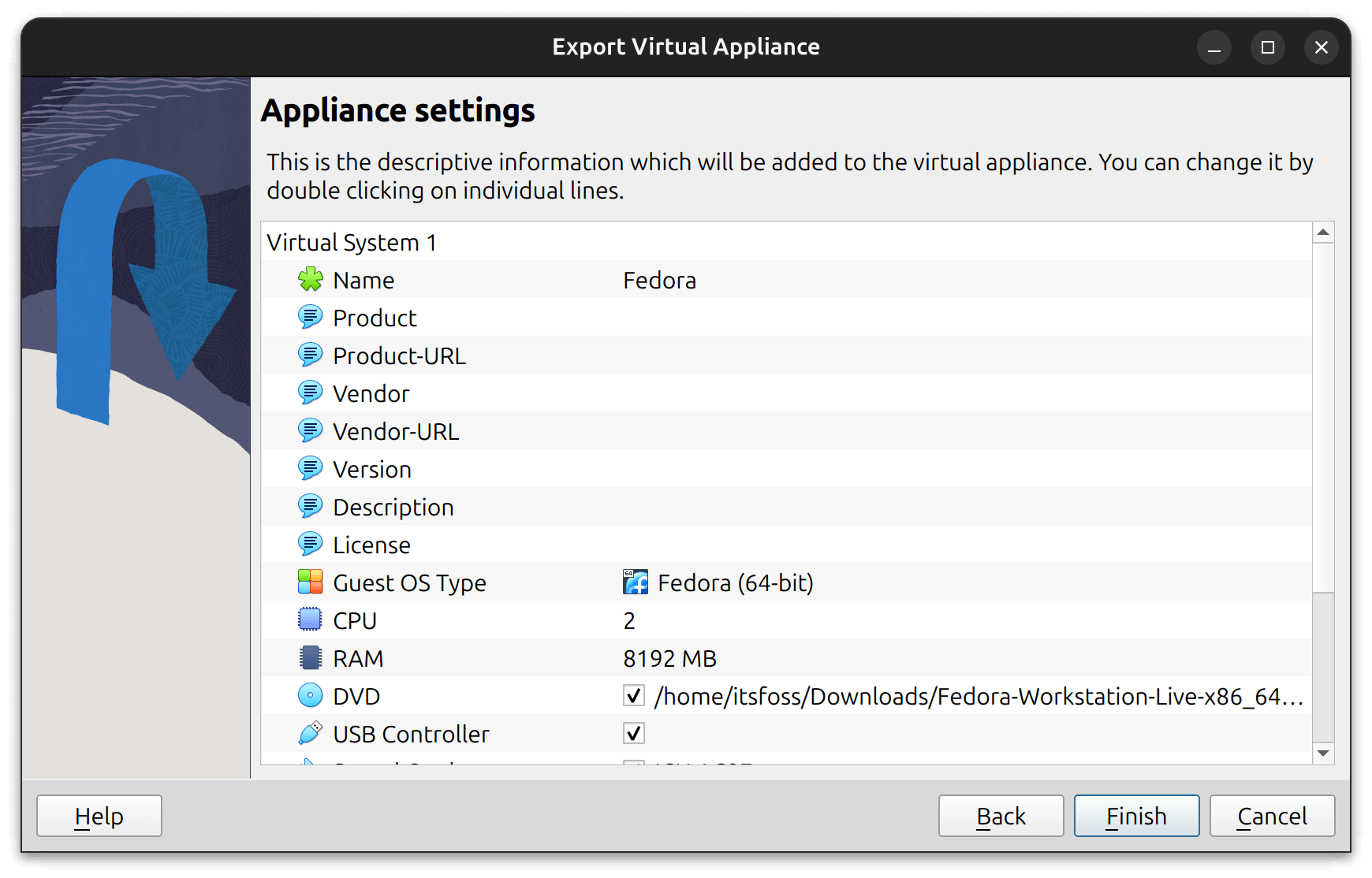Click the green Name icon beside Name row

[x=311, y=280]
